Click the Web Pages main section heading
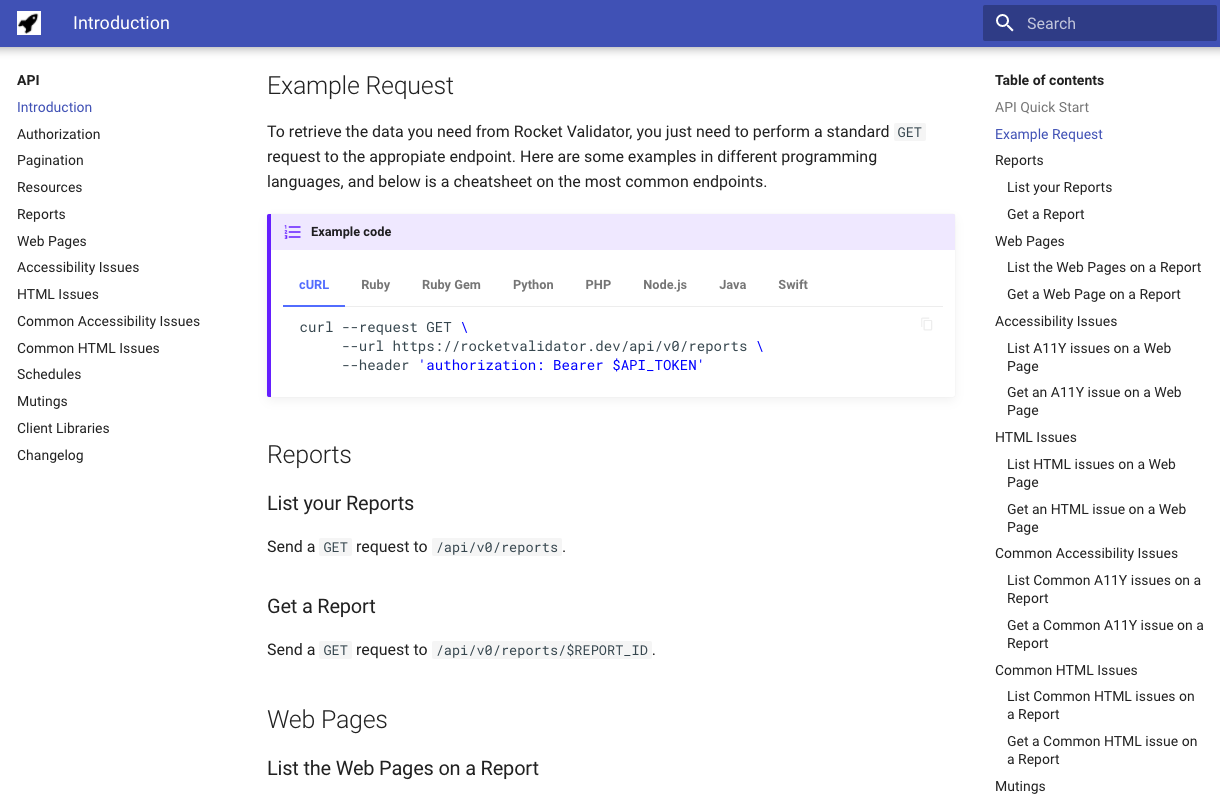This screenshot has height=803, width=1220. point(327,720)
